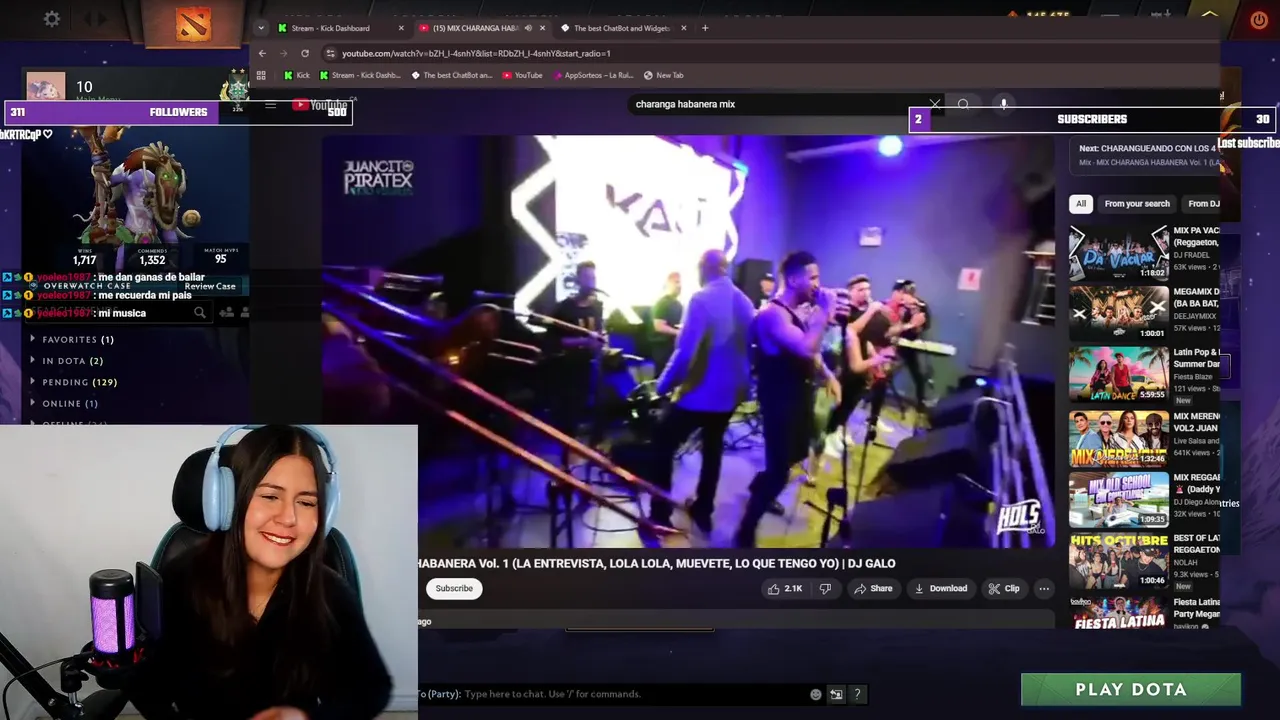This screenshot has width=1280, height=720.
Task: Like the video with 2.1K likes
Action: 785,589
